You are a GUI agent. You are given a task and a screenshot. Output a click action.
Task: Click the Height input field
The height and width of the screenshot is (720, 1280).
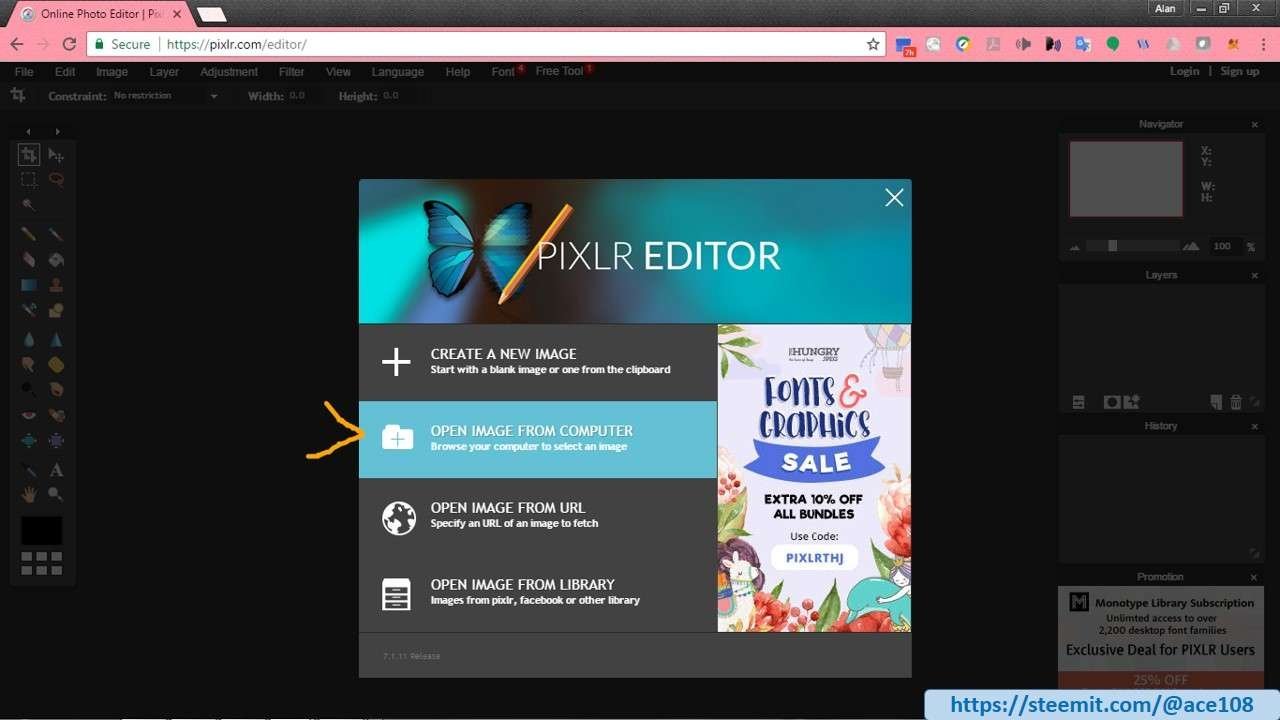click(x=396, y=96)
